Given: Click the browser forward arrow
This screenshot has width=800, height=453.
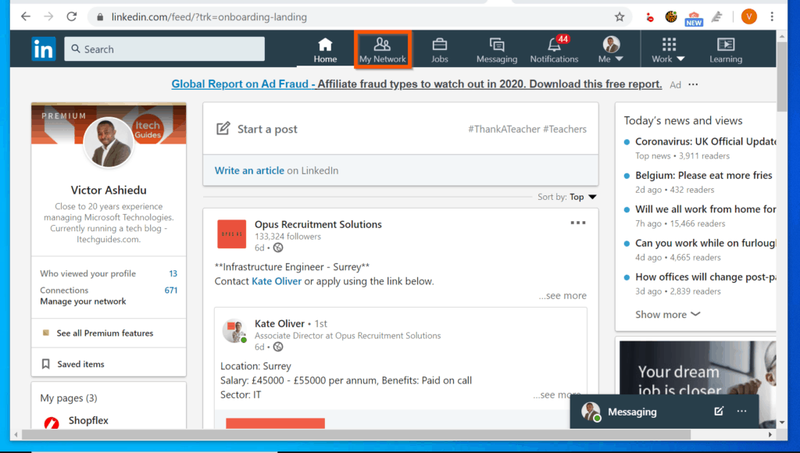Looking at the screenshot, I should click(48, 17).
